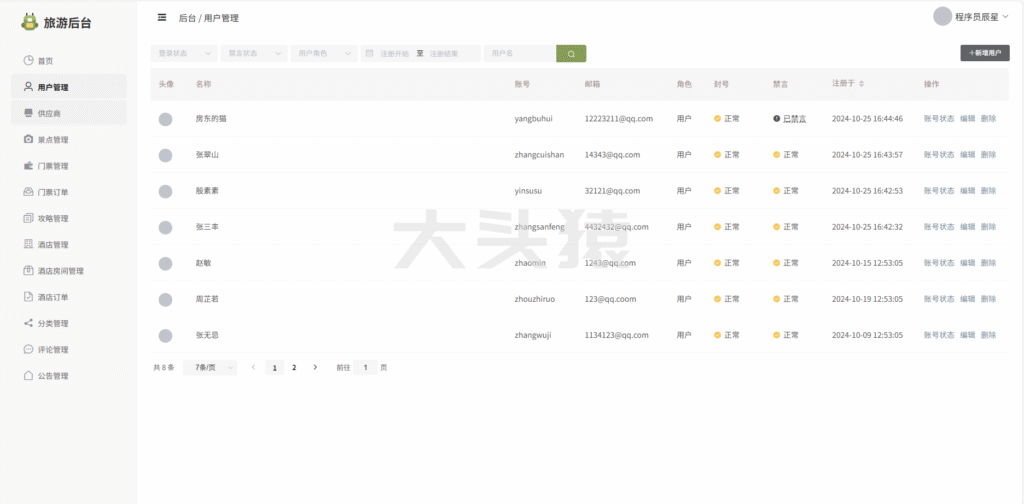
Task: Click 编辑 for user zhangsanfeng
Action: (968, 227)
